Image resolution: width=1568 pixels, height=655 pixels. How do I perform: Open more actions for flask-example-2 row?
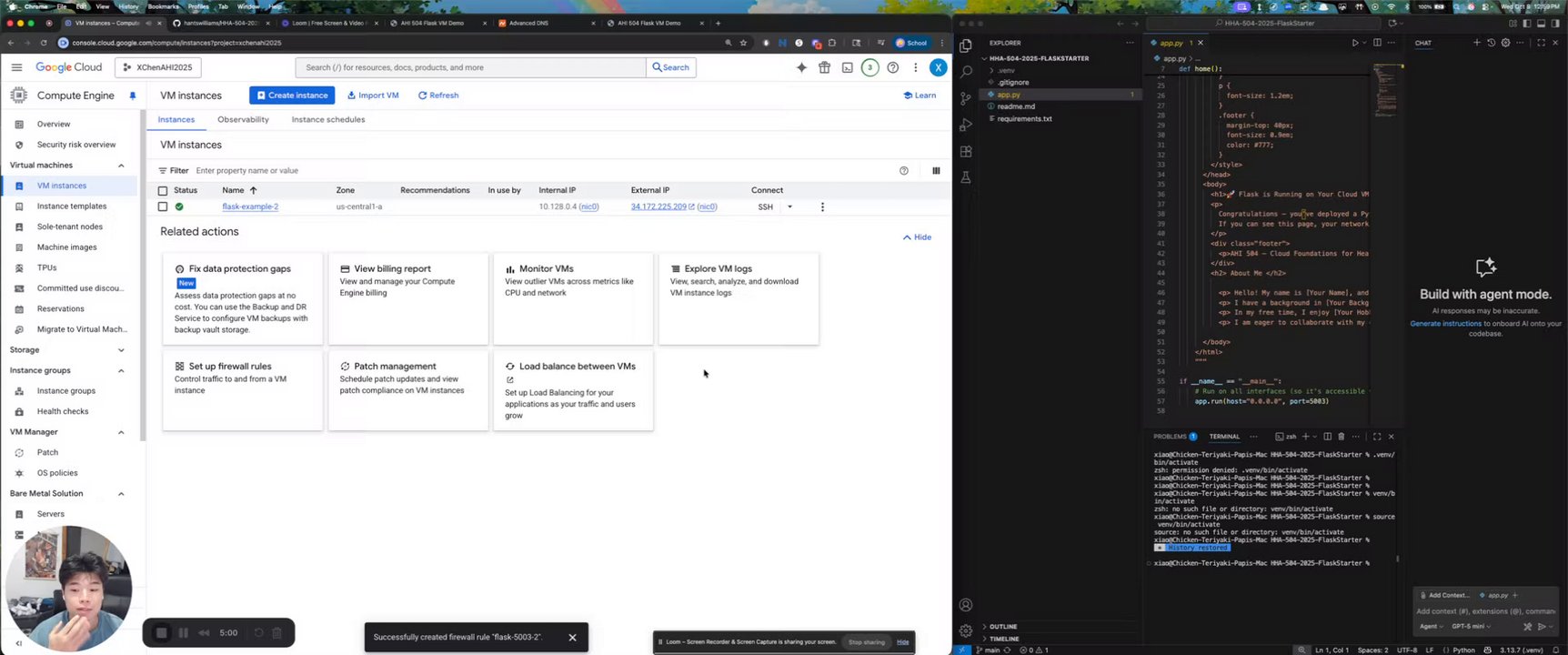click(822, 207)
